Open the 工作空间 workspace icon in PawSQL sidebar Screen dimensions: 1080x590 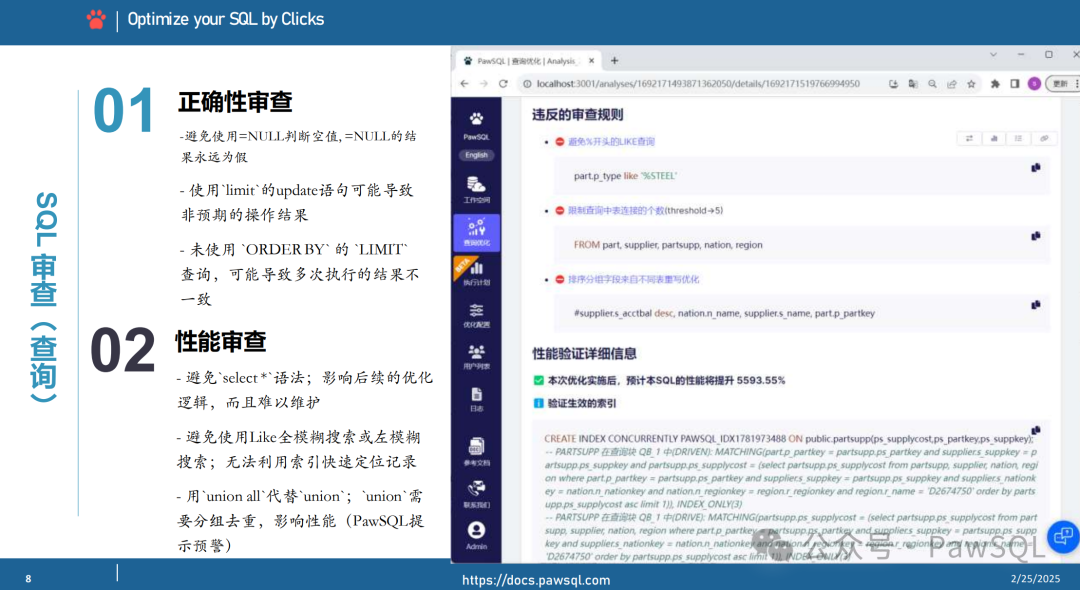(x=477, y=188)
